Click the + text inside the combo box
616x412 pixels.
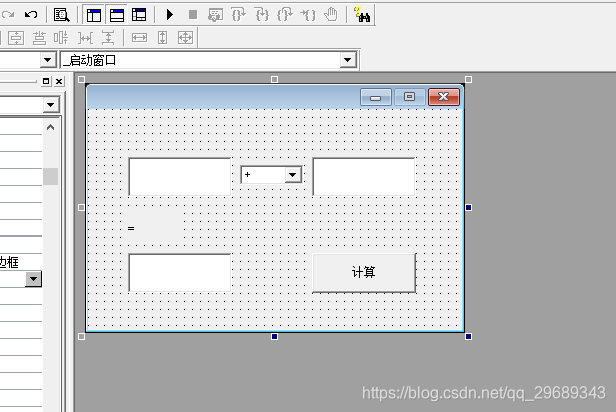coord(248,175)
